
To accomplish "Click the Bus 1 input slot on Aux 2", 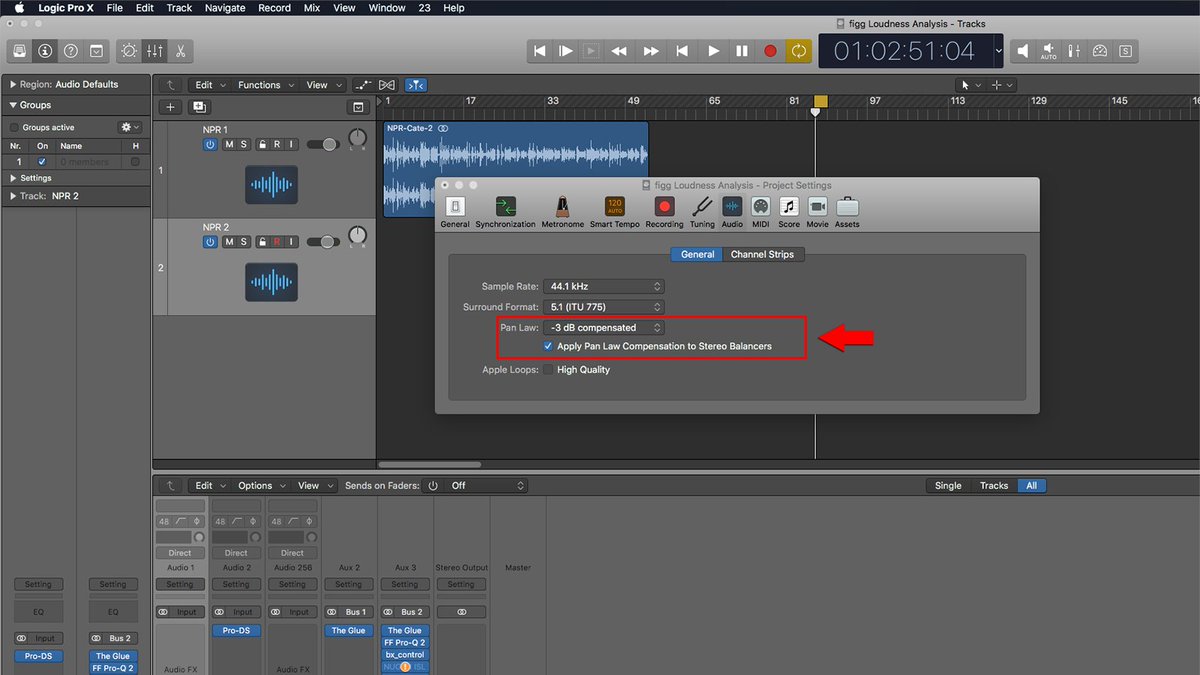I will coord(357,612).
